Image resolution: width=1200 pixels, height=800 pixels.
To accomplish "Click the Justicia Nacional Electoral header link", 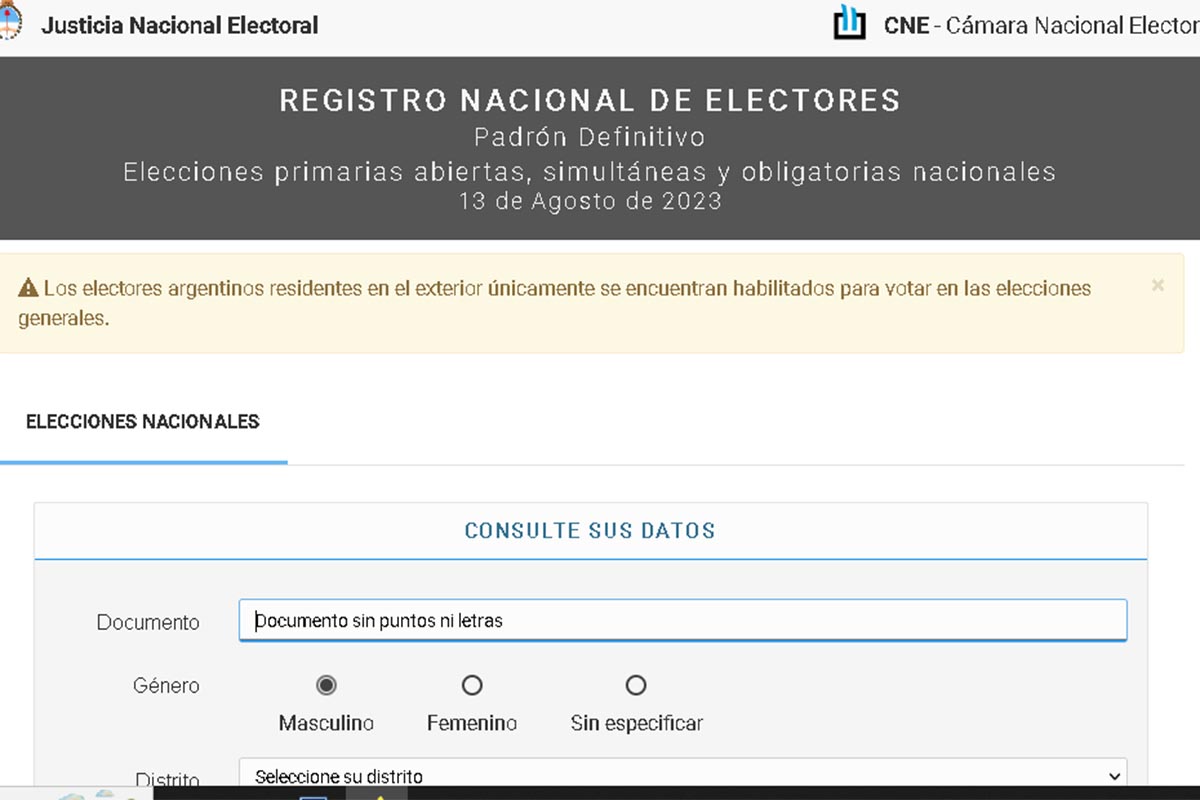I will [x=180, y=25].
